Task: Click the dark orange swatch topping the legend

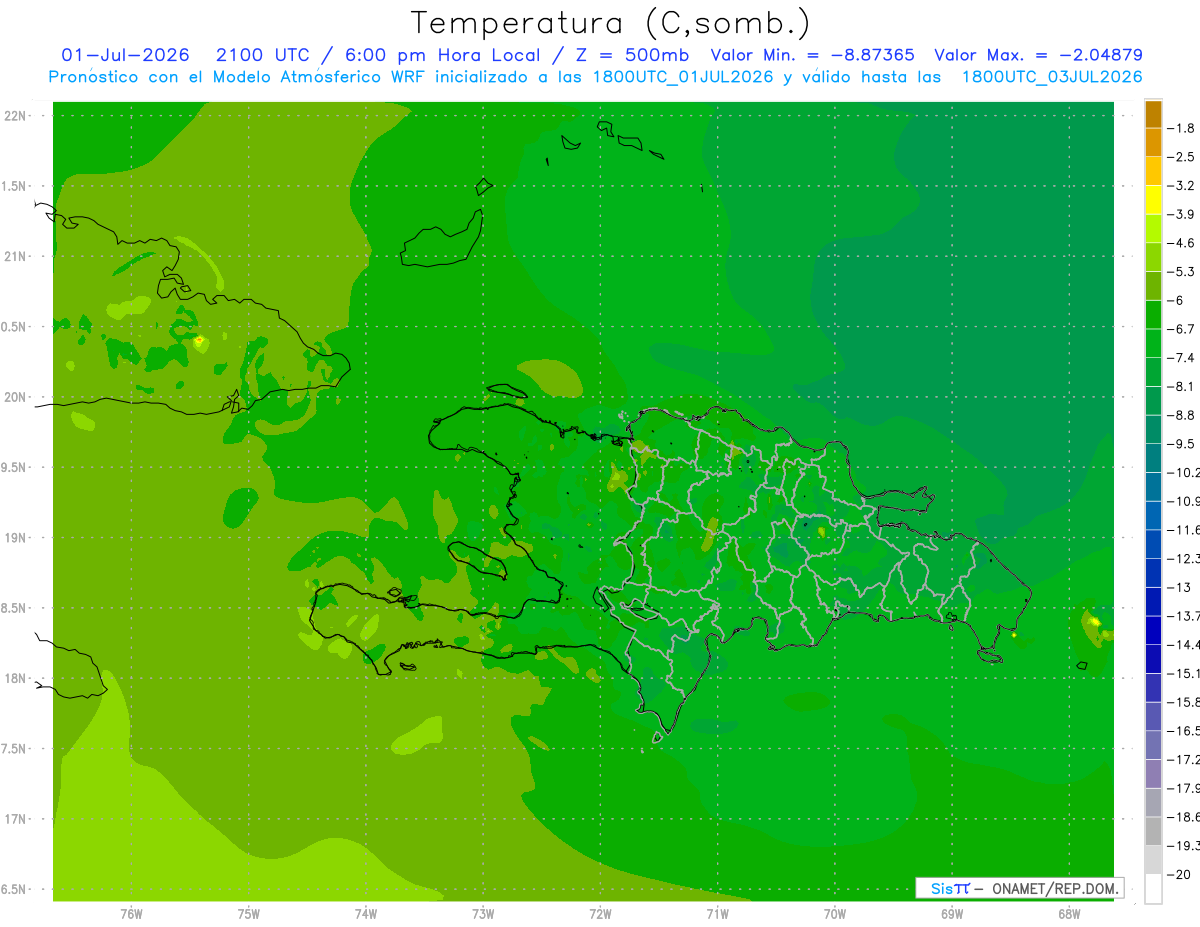Action: click(1153, 114)
